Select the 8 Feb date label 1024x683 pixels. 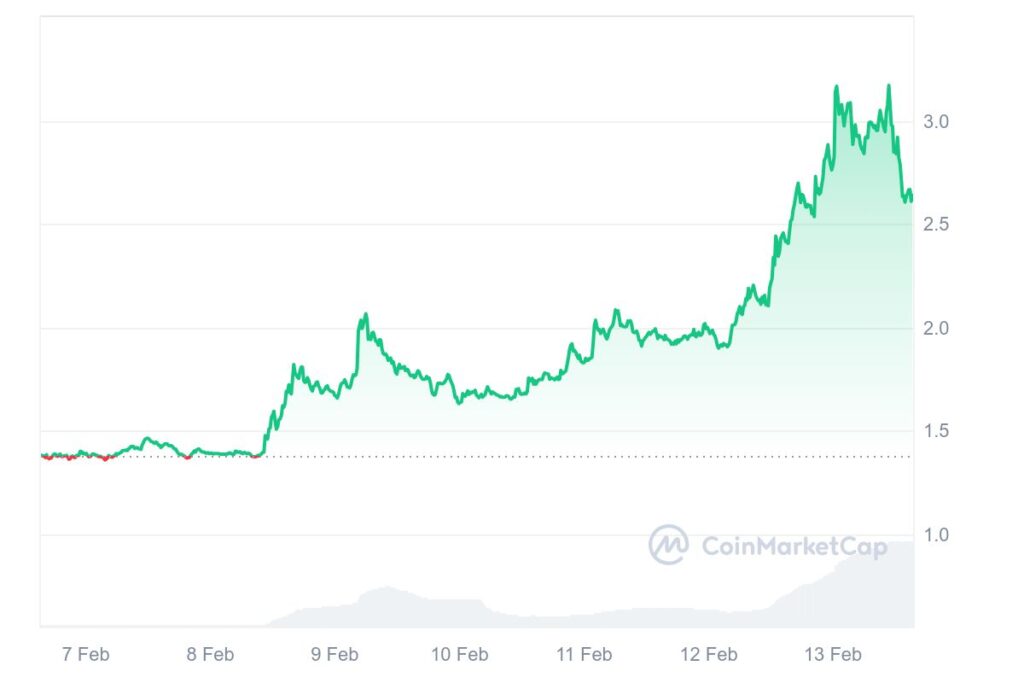click(210, 655)
